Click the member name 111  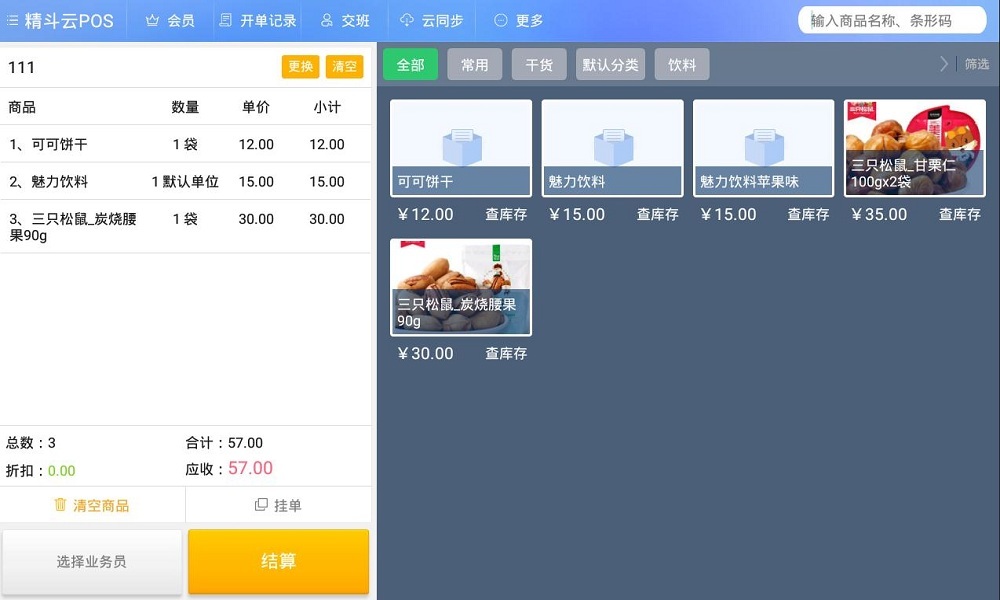click(x=21, y=67)
